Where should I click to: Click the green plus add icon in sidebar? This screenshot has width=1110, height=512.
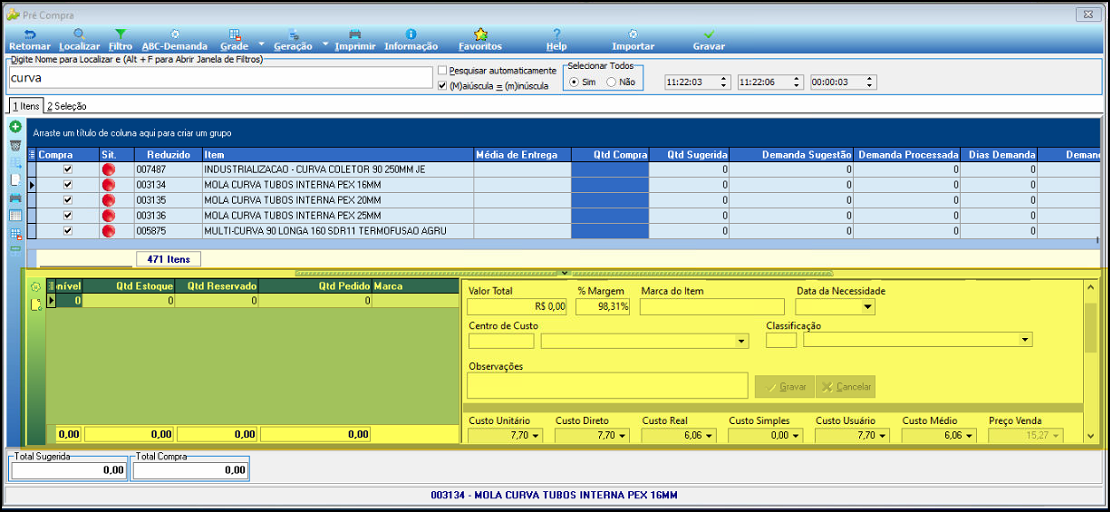coord(16,127)
